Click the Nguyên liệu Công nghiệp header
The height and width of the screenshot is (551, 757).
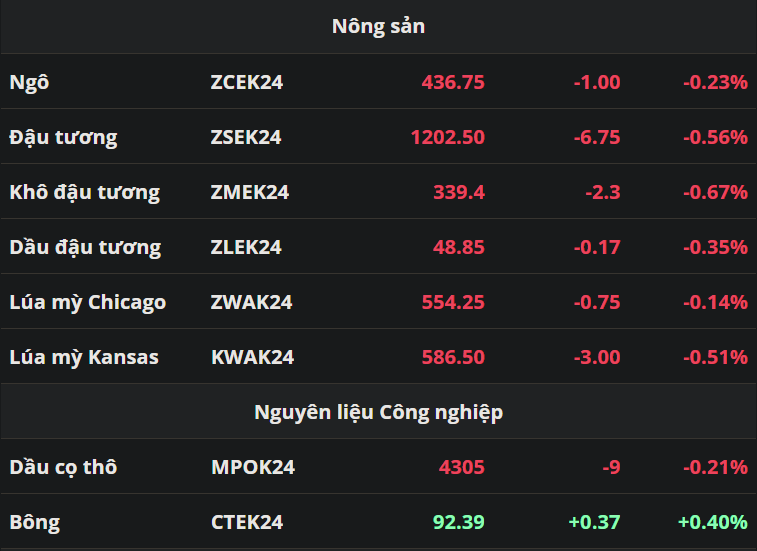(x=378, y=413)
